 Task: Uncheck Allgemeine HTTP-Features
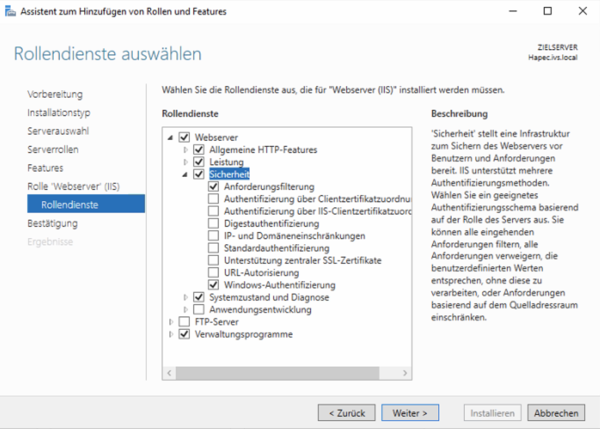(x=199, y=149)
